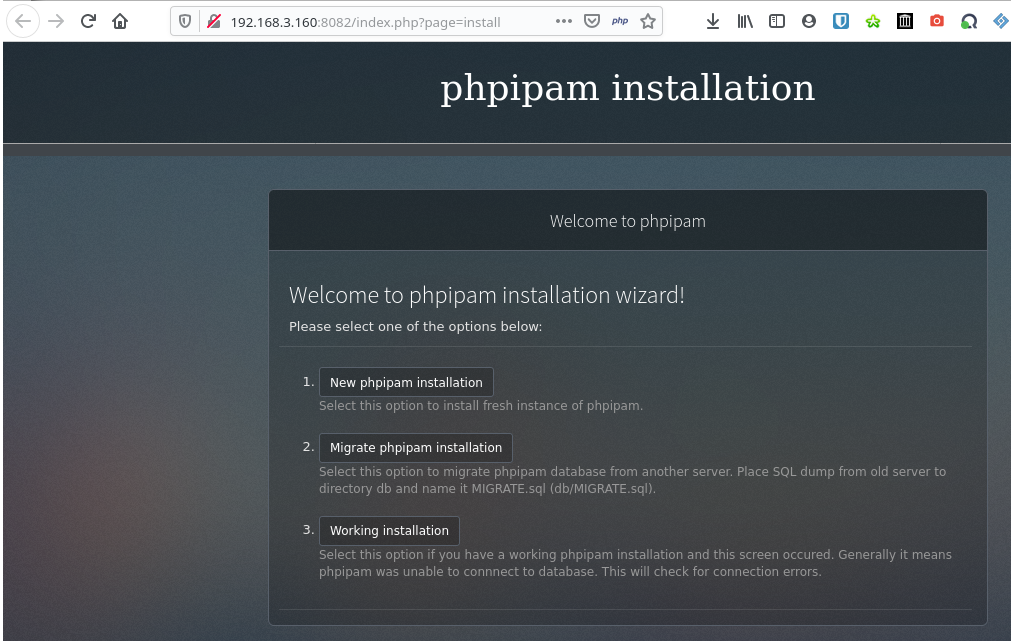
Task: Select New phpipam installation
Action: [x=406, y=381]
